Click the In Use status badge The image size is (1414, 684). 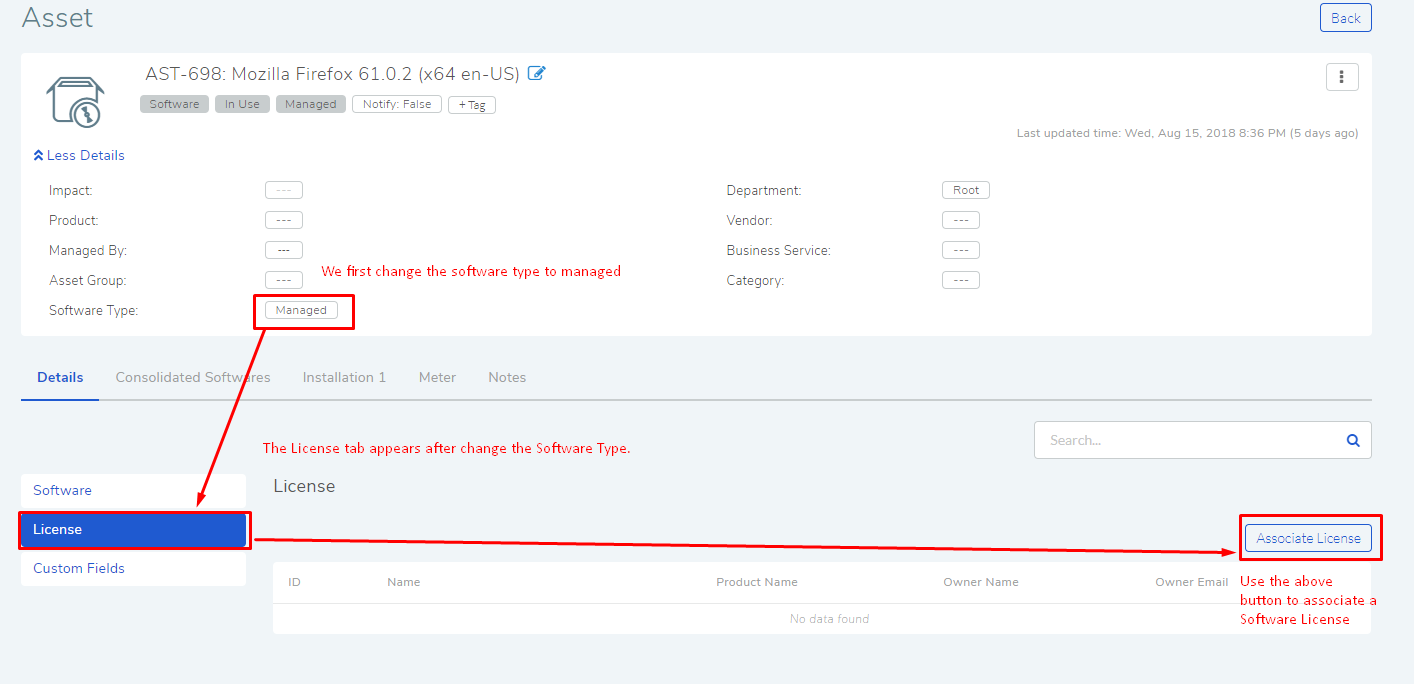coord(242,104)
